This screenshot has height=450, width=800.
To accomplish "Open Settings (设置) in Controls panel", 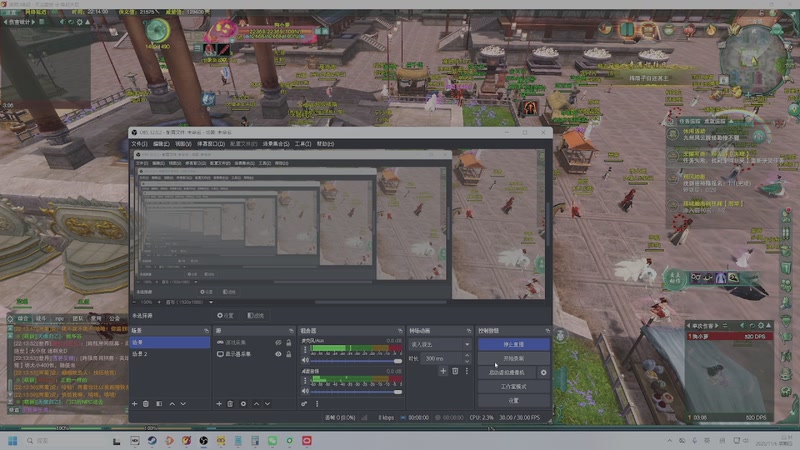I will 514,401.
